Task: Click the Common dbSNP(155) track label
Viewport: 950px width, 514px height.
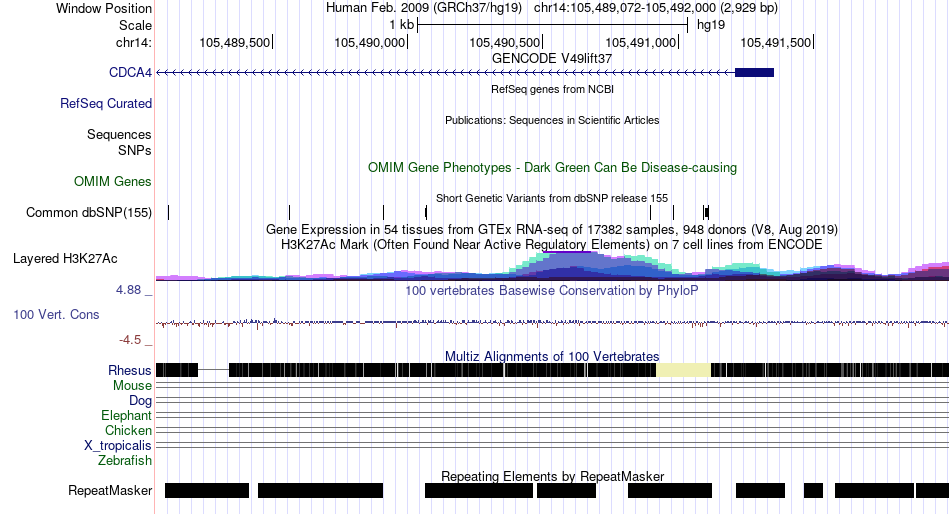Action: [89, 212]
